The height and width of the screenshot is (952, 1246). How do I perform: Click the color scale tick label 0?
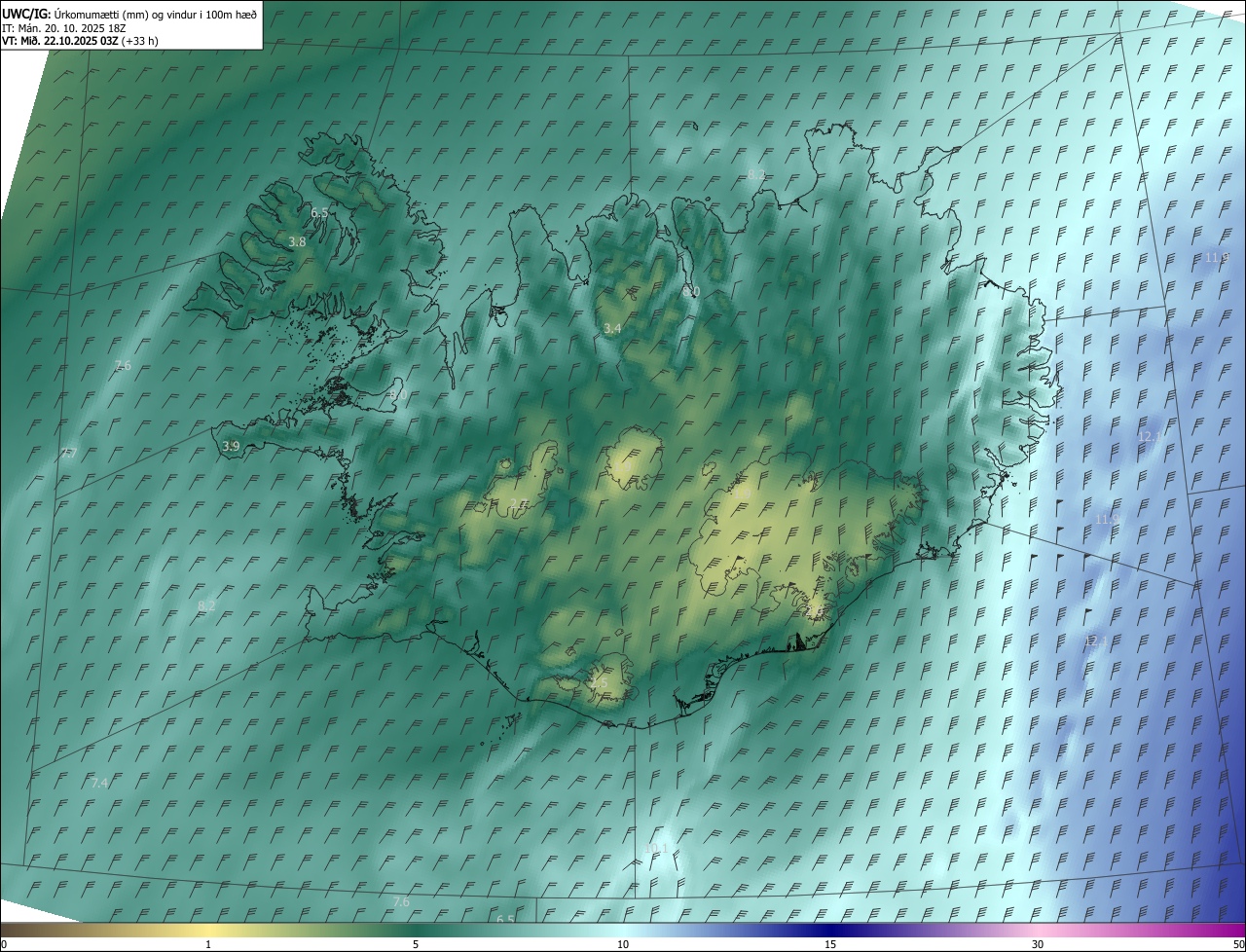click(4, 944)
